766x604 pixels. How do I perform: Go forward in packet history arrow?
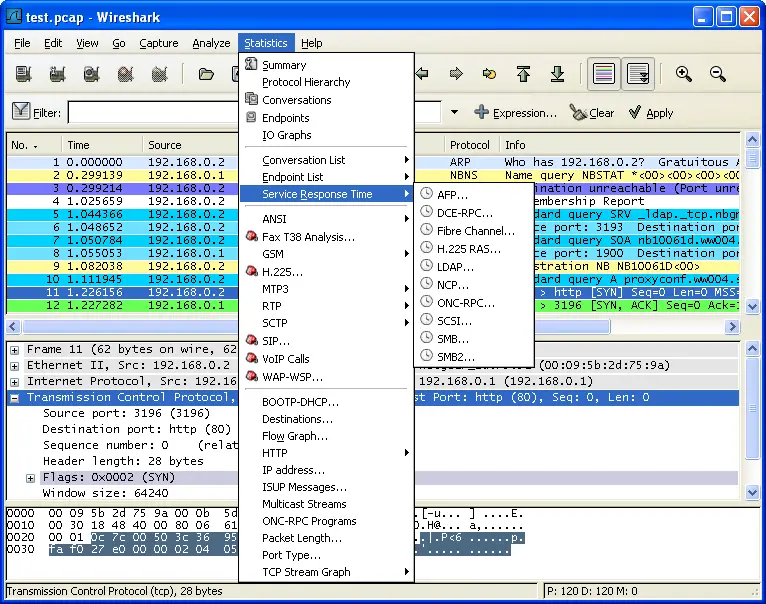(x=455, y=74)
